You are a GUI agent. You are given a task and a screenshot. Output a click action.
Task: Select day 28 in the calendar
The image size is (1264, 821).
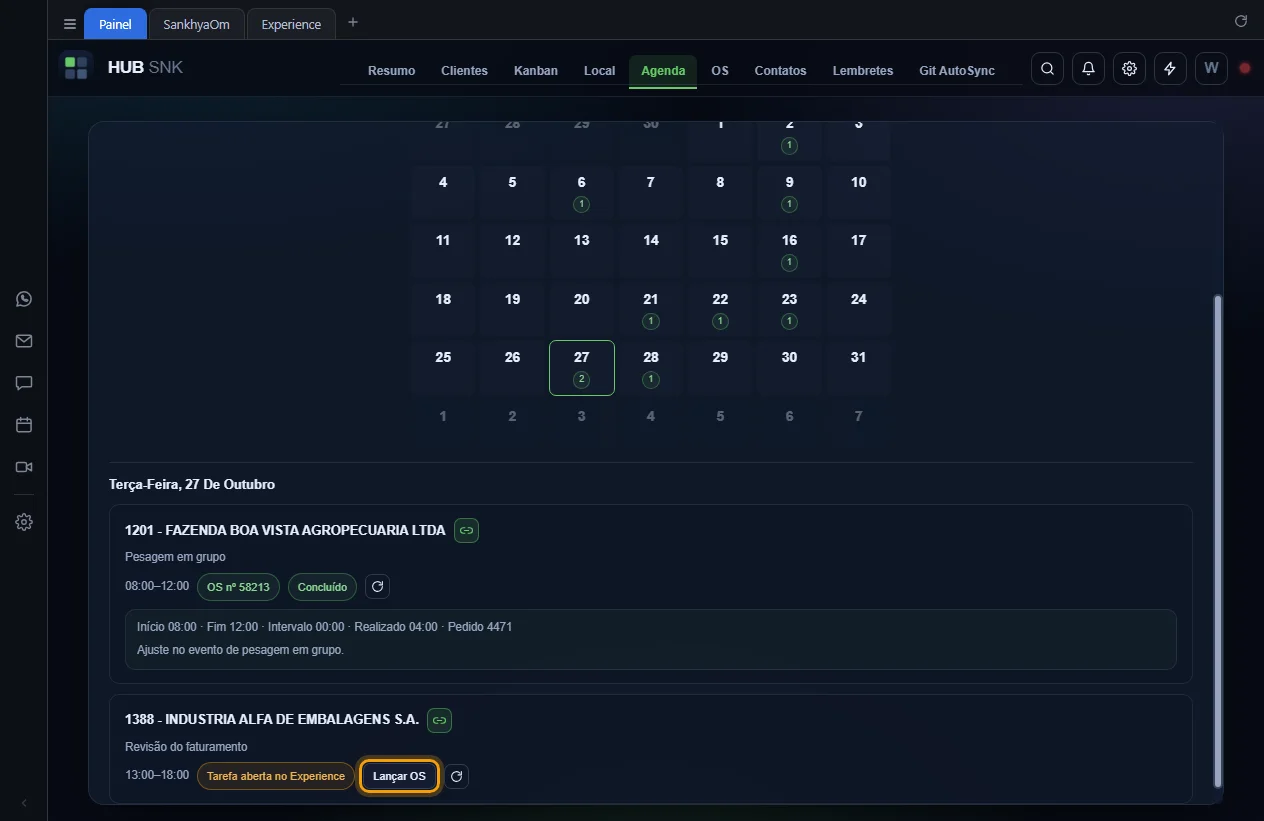point(651,368)
